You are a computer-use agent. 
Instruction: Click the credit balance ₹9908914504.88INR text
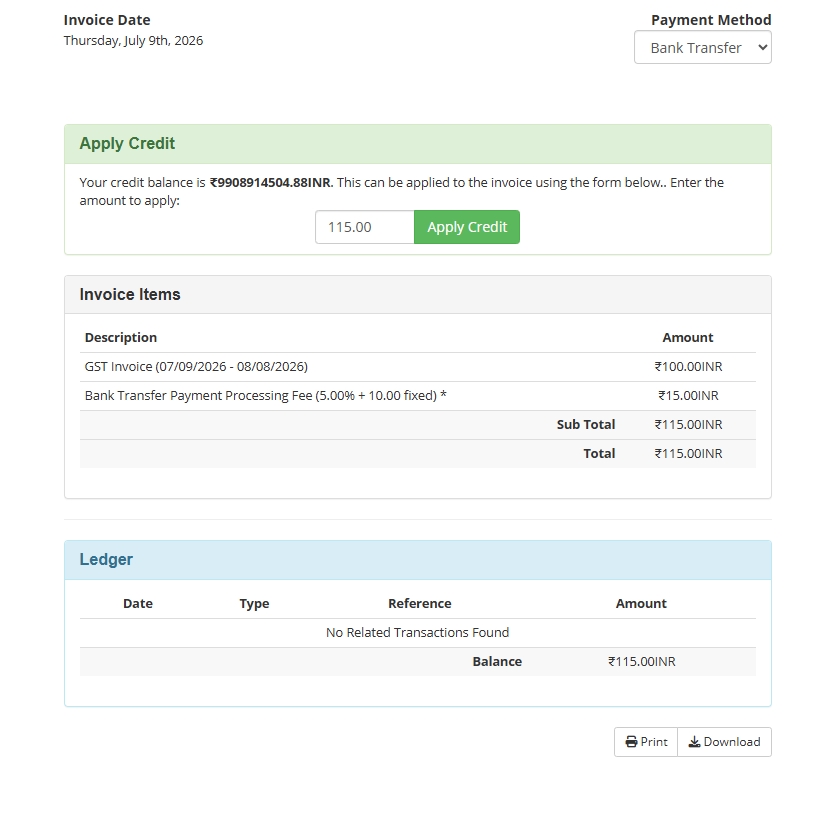click(x=270, y=182)
